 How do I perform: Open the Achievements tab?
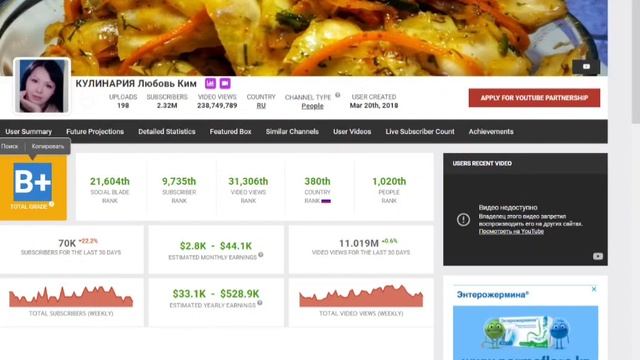point(491,131)
